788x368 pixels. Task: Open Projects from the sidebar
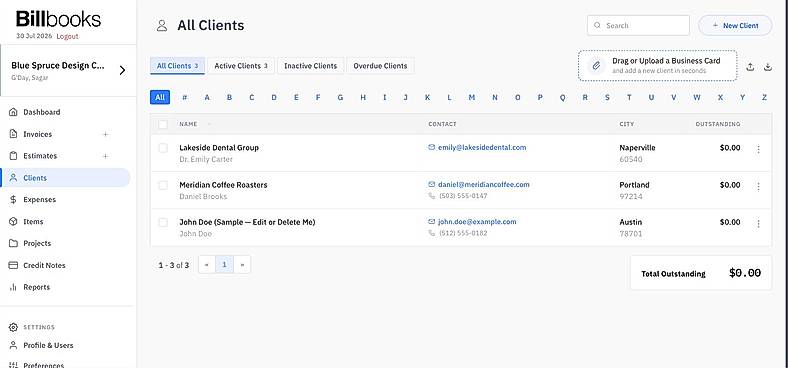coord(37,243)
